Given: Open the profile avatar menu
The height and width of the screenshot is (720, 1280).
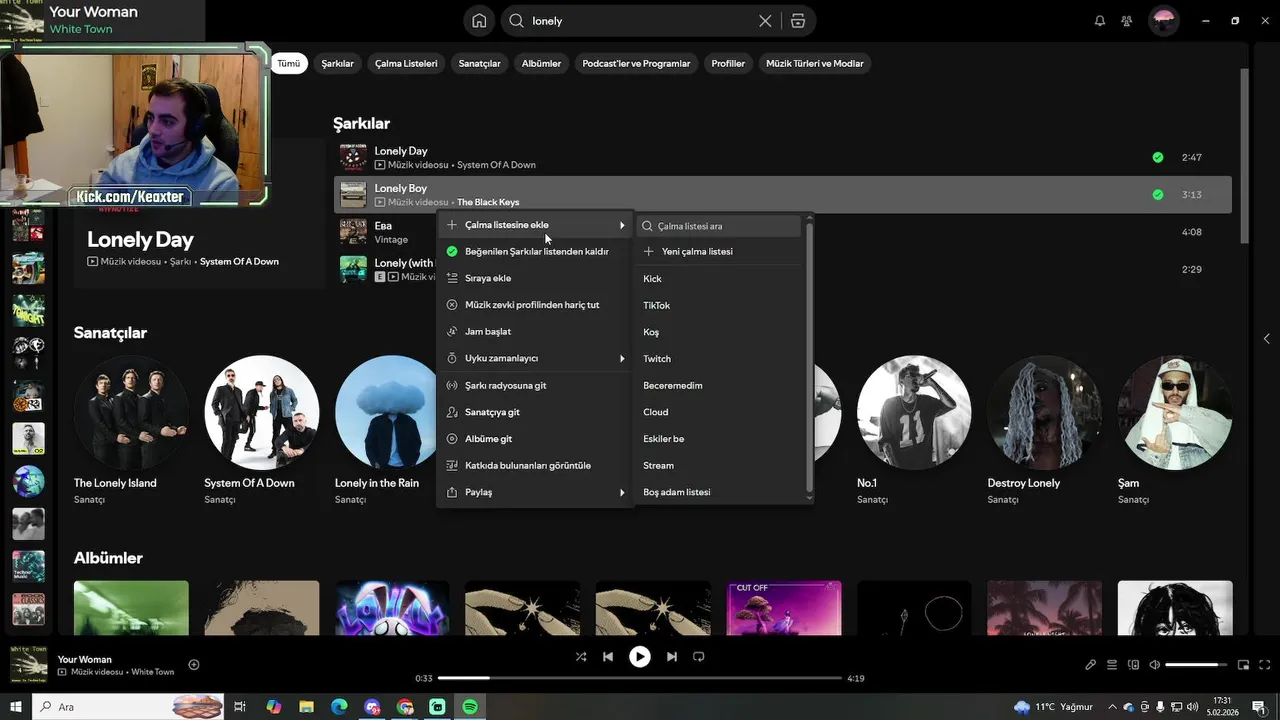Looking at the screenshot, I should (x=1163, y=21).
